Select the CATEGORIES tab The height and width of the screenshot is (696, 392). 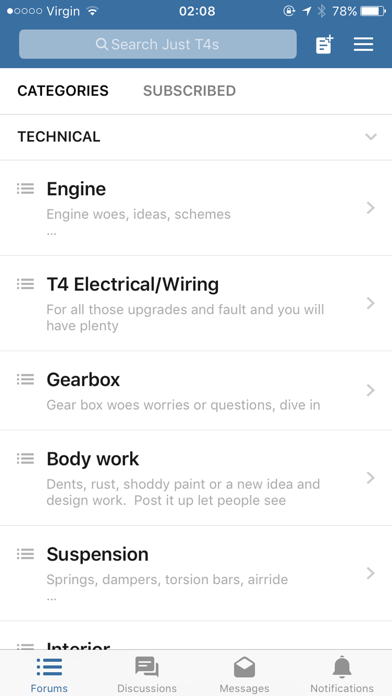tap(63, 91)
